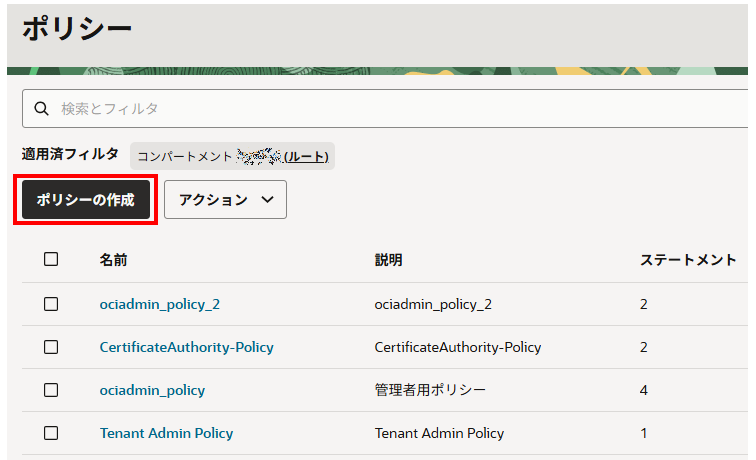
Task: Open the CertificateAuthority-Policy link
Action: [x=186, y=347]
